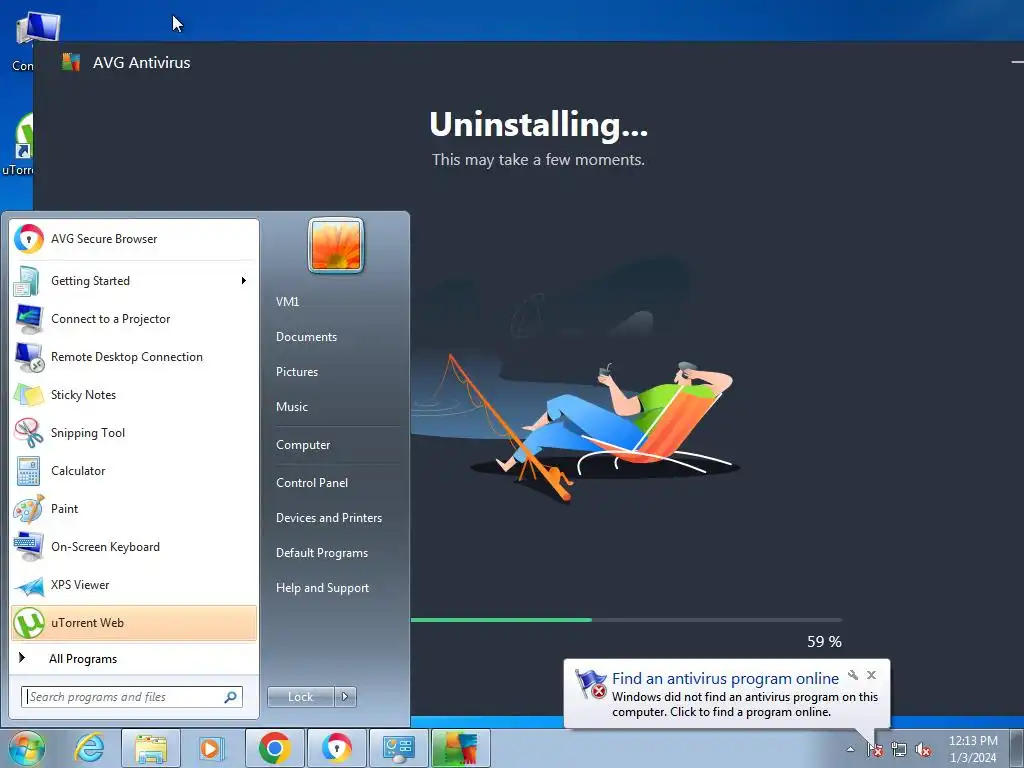Open the Sticky Notes icon
Image resolution: width=1024 pixels, height=768 pixels.
(x=28, y=395)
